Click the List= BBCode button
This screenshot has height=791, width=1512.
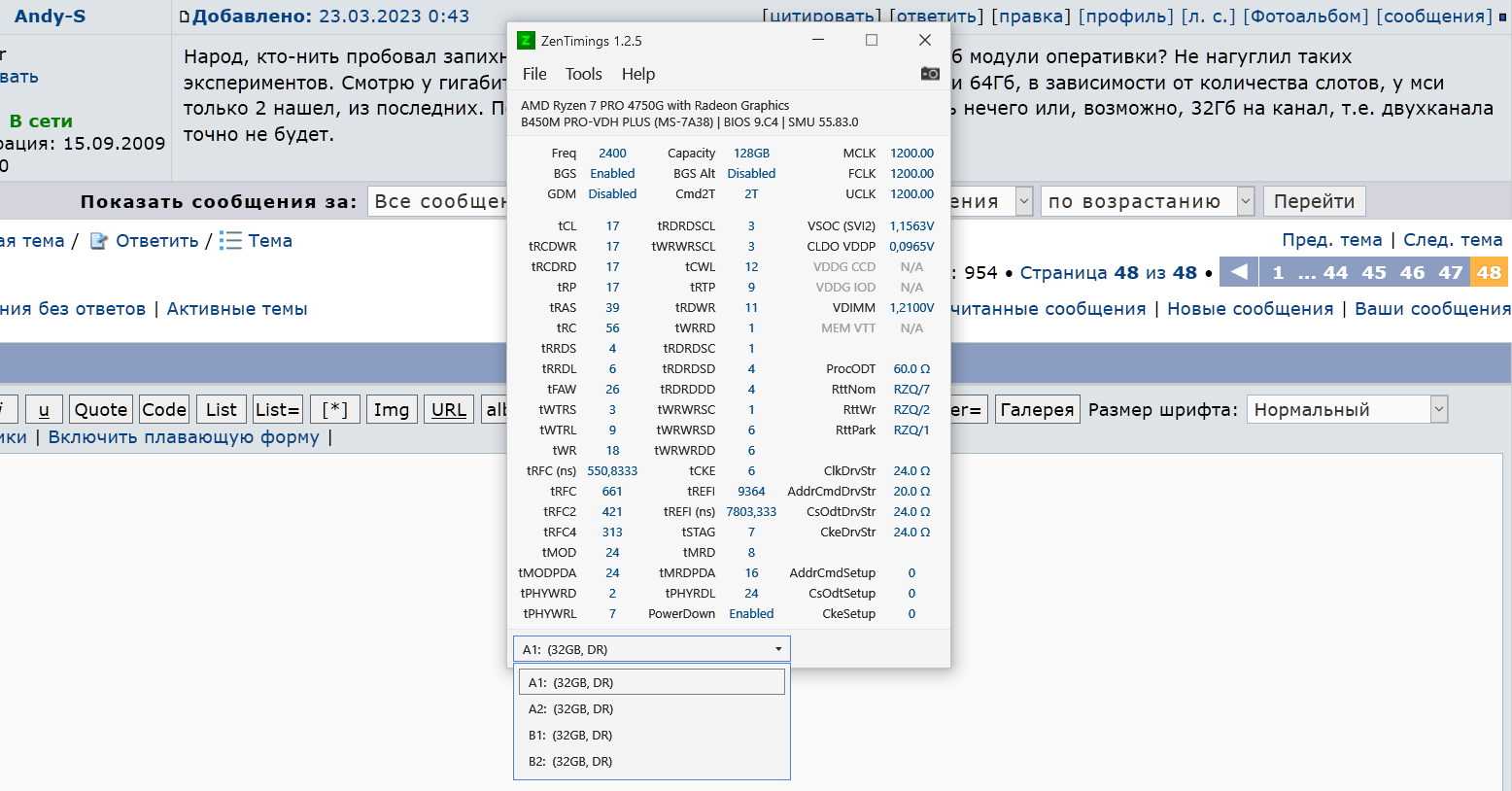(x=278, y=409)
